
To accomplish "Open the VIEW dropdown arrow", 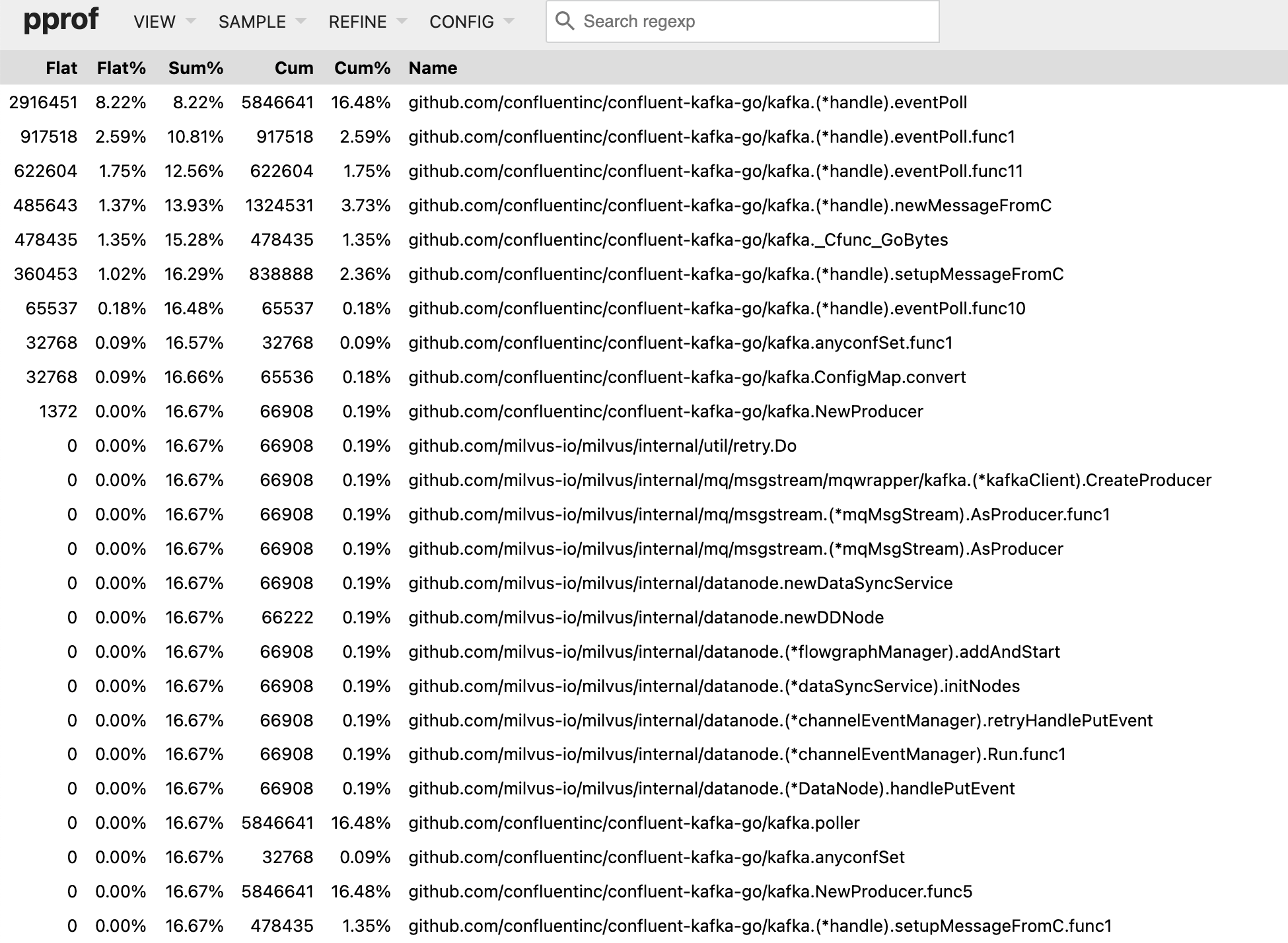I will click(190, 21).
